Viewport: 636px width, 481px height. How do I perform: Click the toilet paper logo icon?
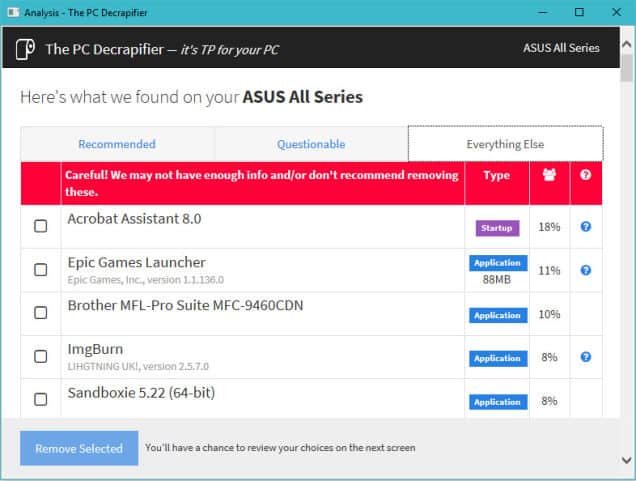(25, 49)
